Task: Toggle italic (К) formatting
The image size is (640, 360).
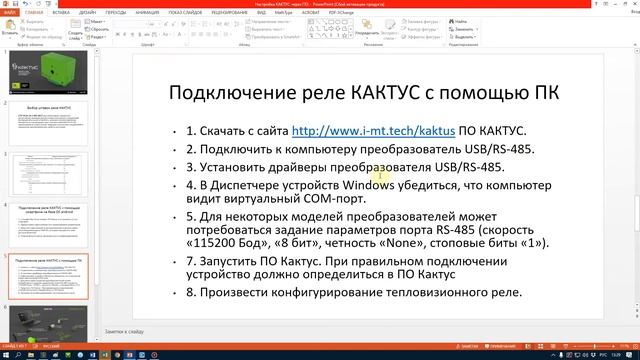Action: (x=124, y=35)
